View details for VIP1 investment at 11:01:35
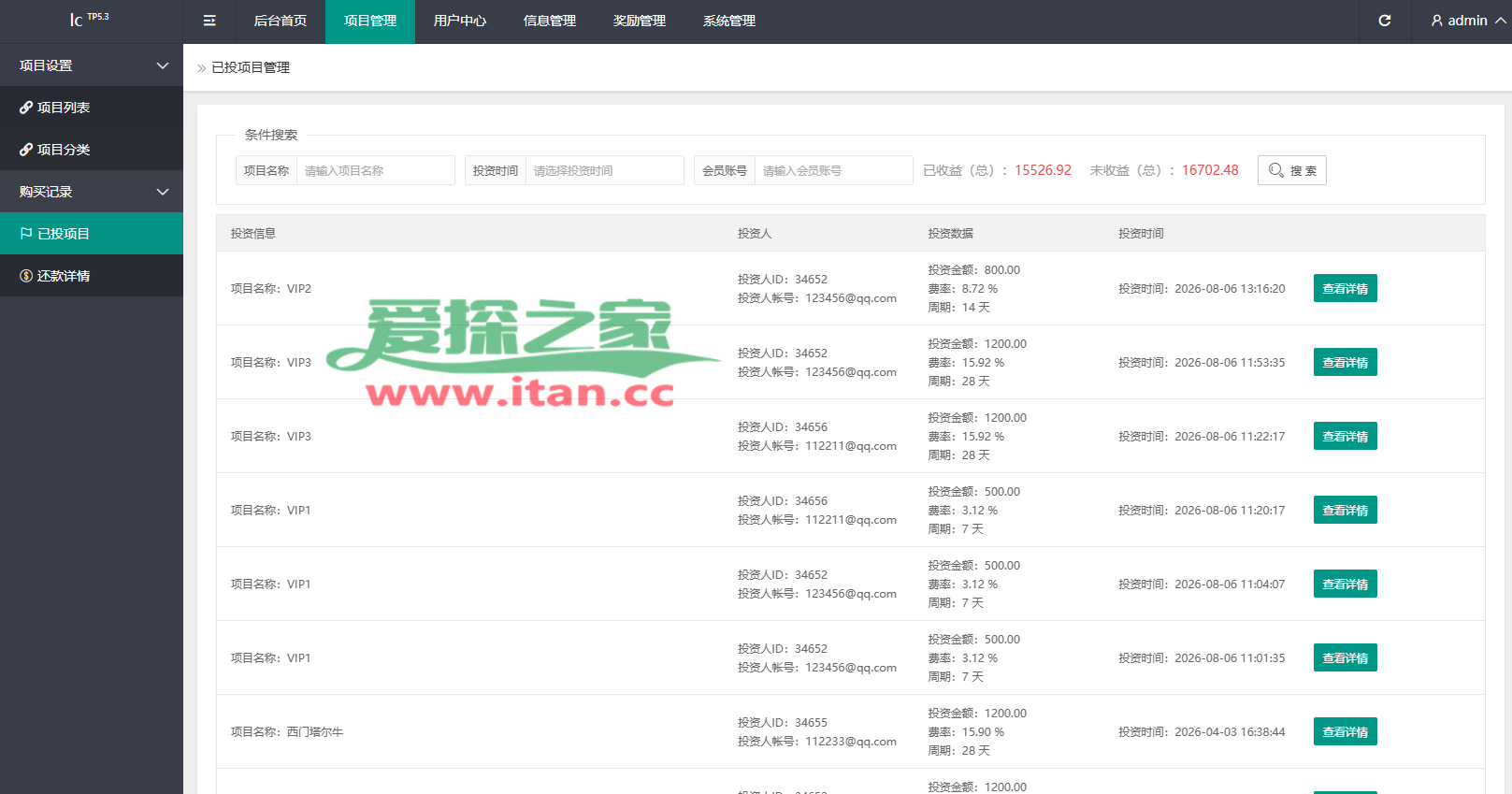Viewport: 1512px width, 794px height. (1345, 657)
